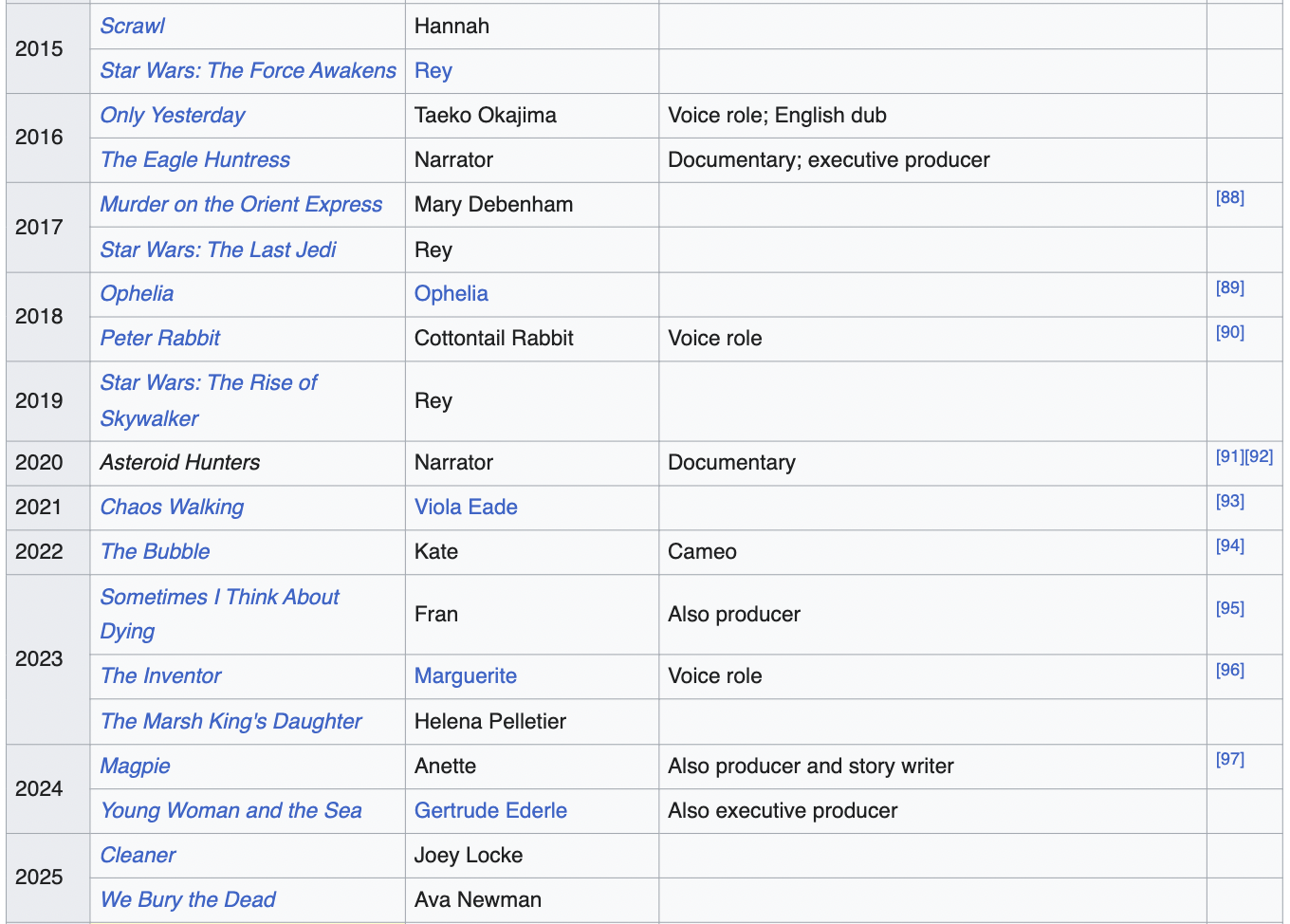Open The Inventor film link

click(x=161, y=676)
